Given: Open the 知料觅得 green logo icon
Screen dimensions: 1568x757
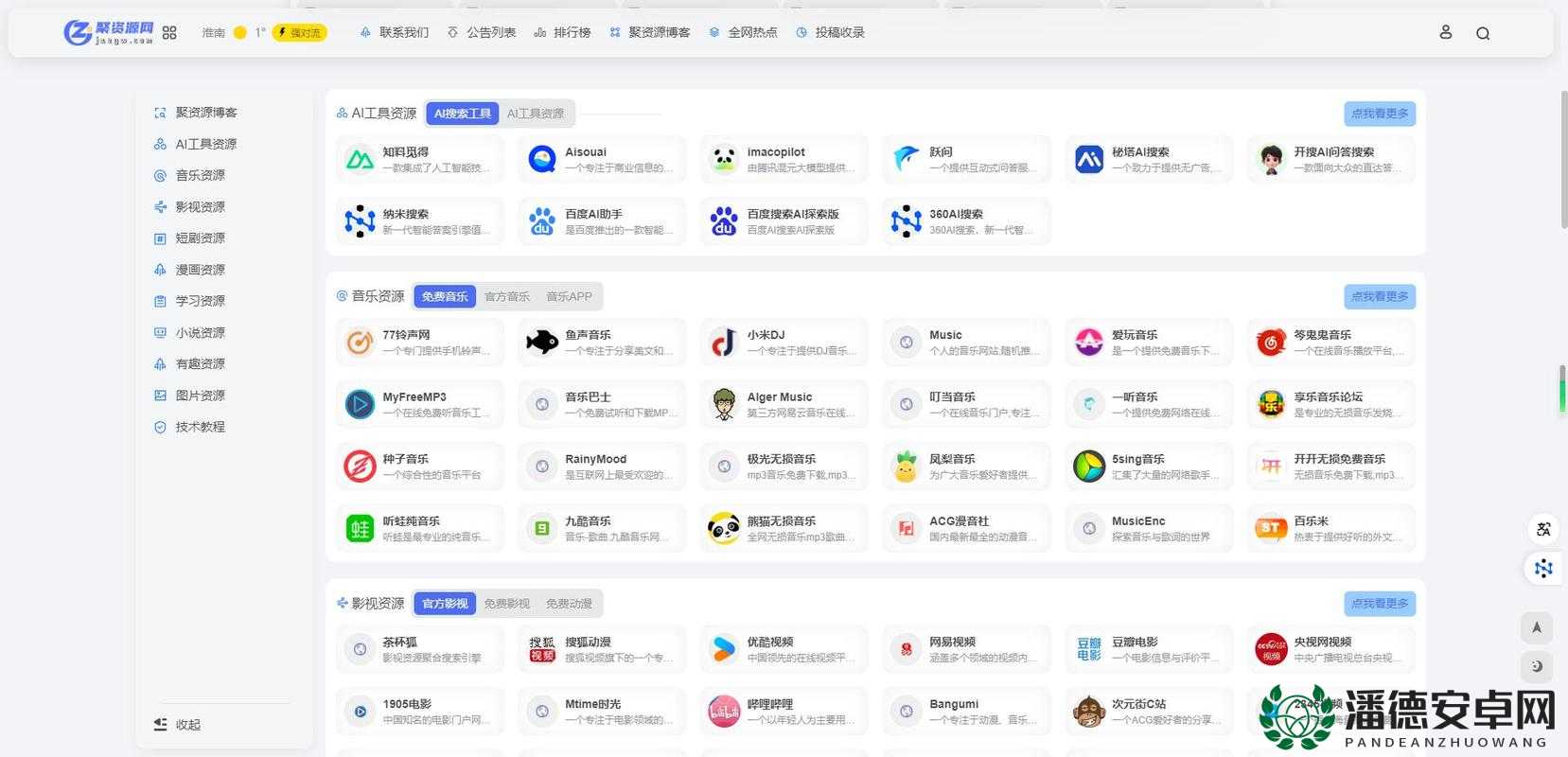Looking at the screenshot, I should (x=360, y=159).
